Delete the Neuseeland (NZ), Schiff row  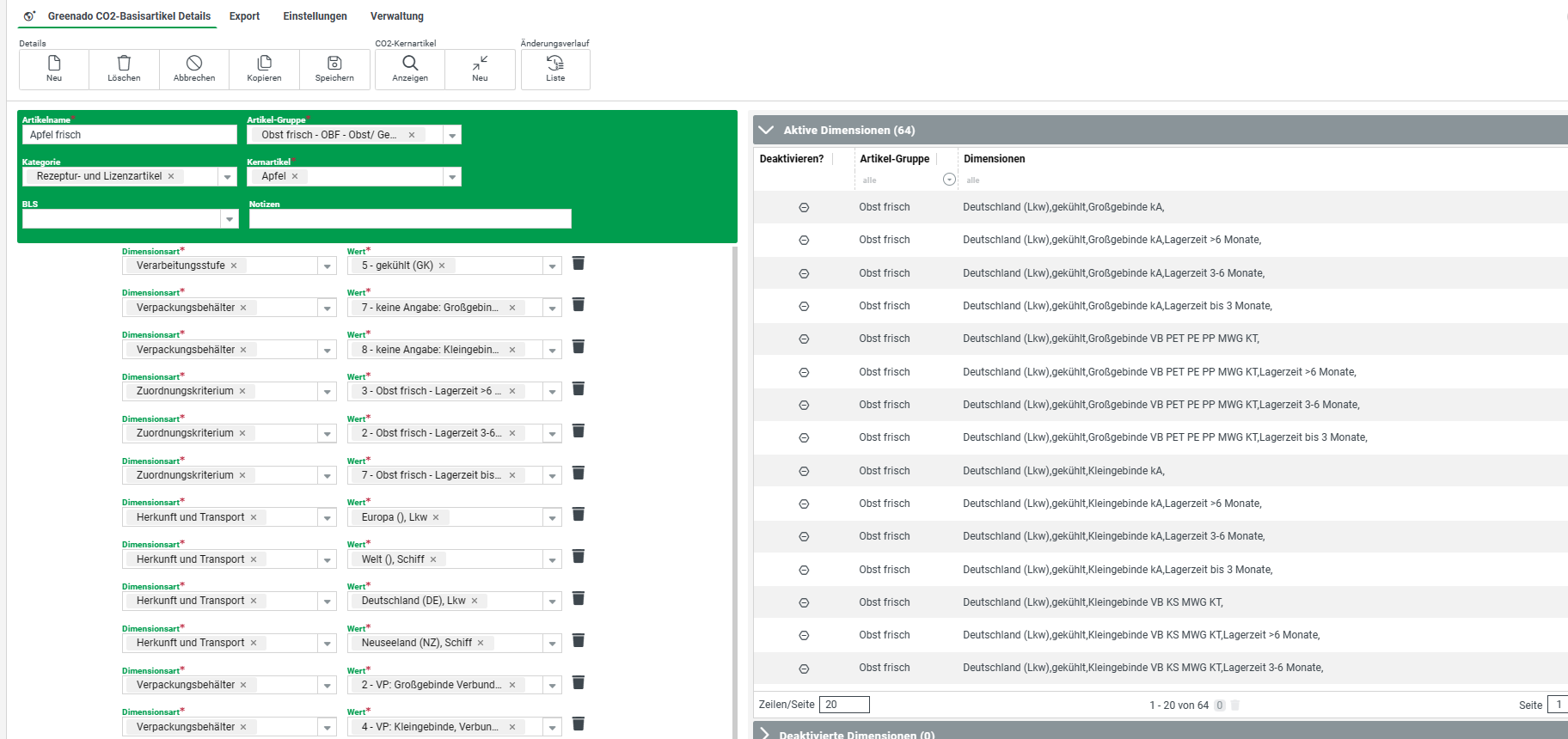[x=579, y=640]
